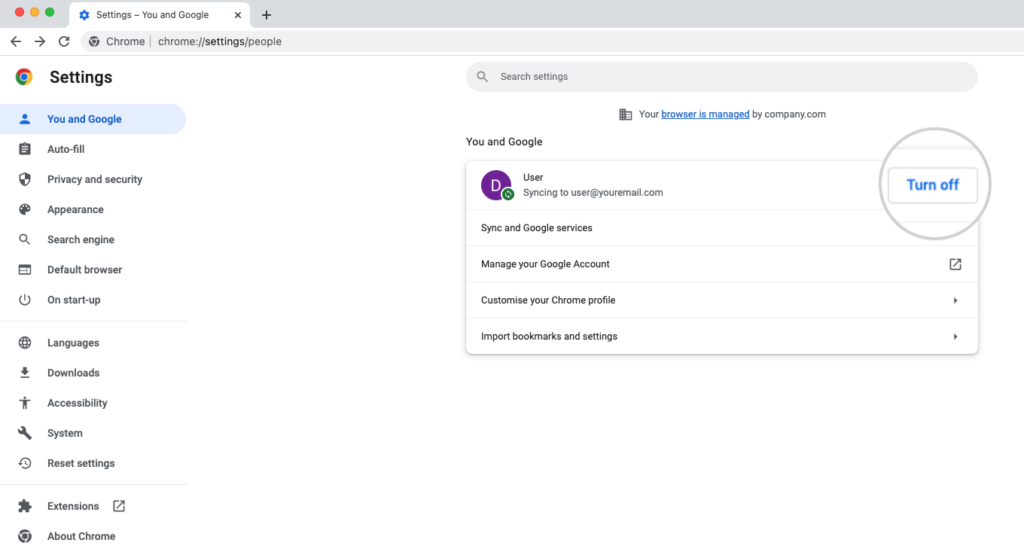The width and height of the screenshot is (1024, 558).
Task: Click the You and Google person icon
Action: 24,119
